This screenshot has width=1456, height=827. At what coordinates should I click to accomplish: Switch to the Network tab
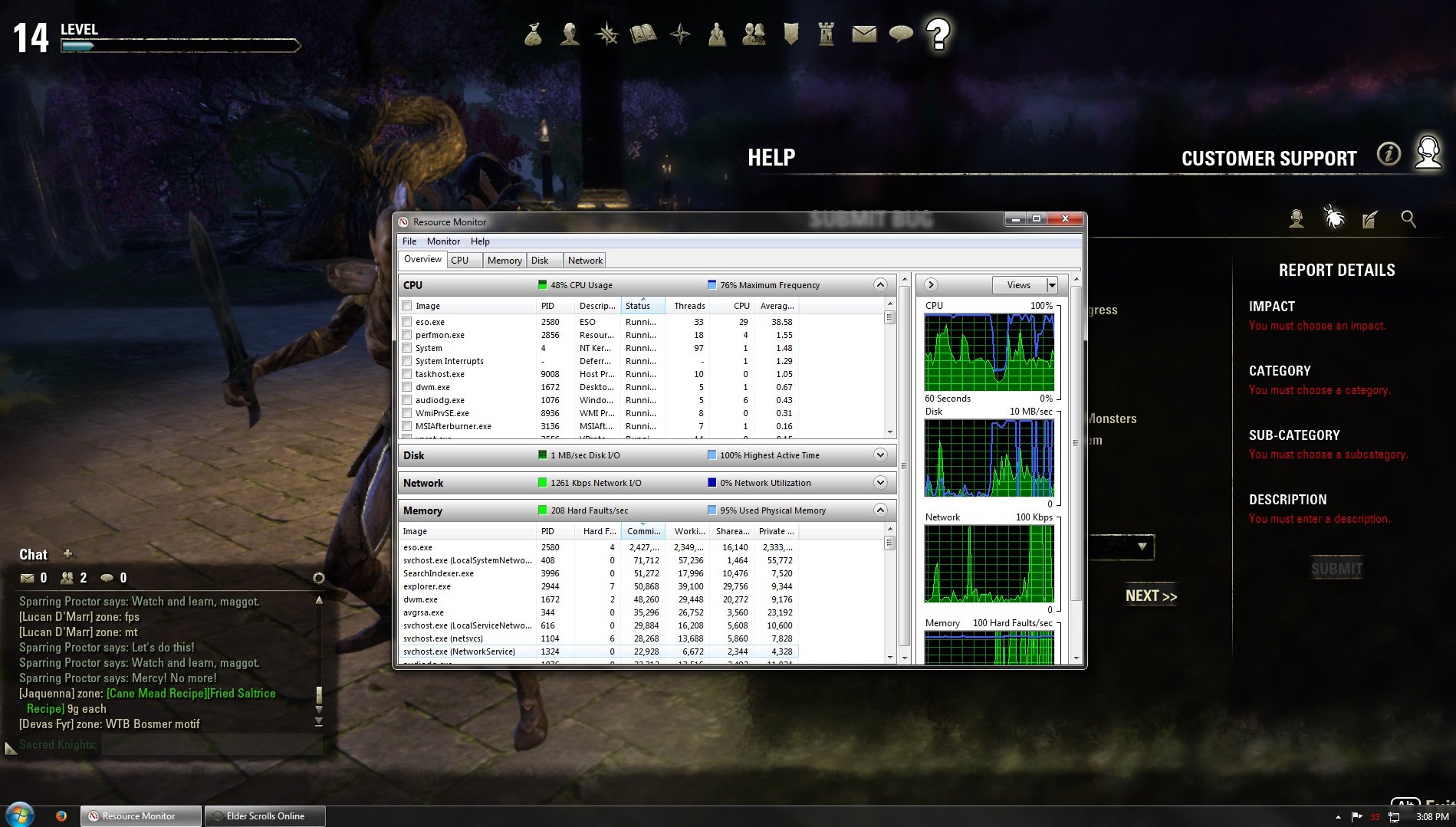click(585, 261)
